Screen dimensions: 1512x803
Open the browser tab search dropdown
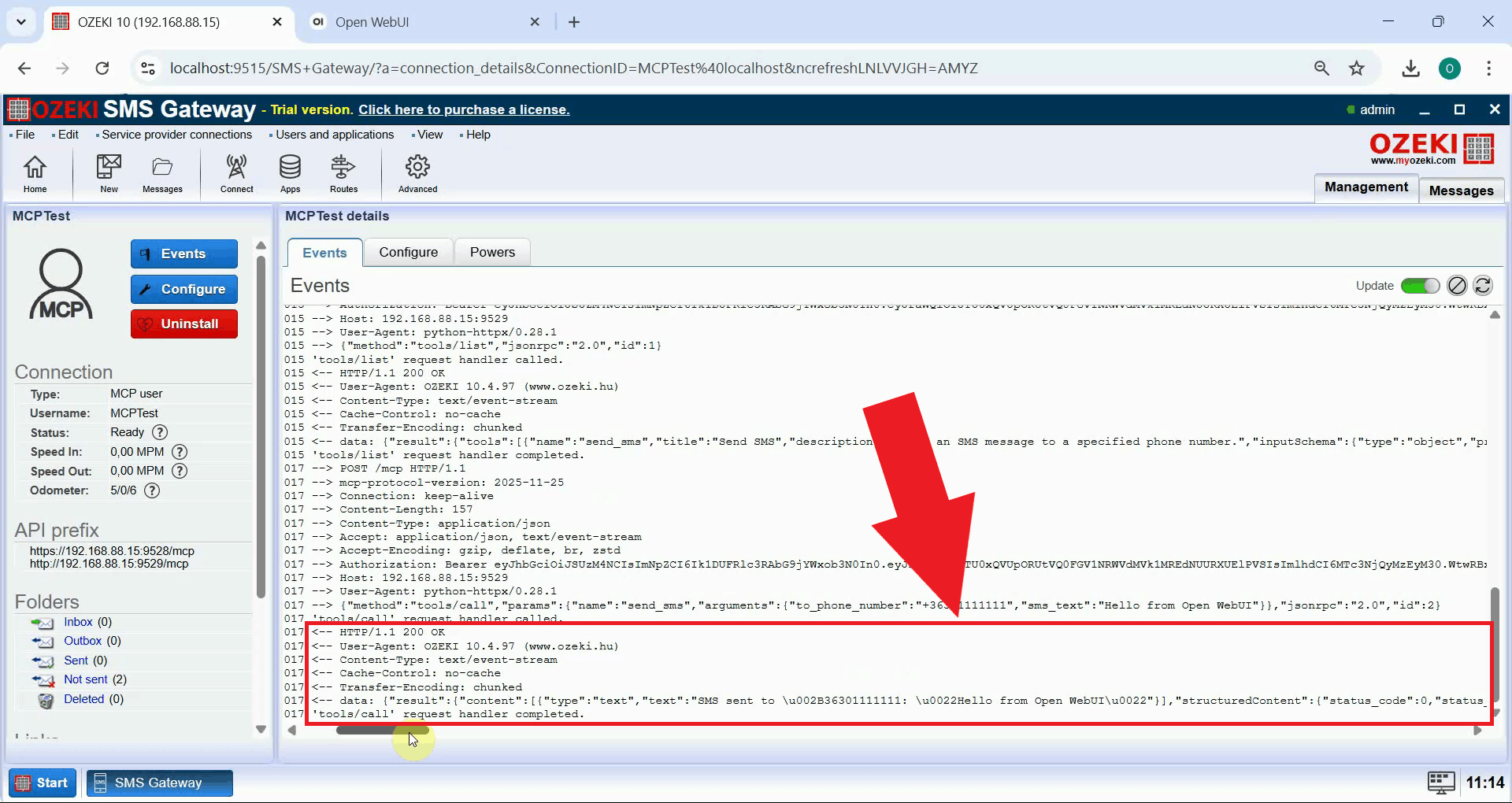click(21, 22)
